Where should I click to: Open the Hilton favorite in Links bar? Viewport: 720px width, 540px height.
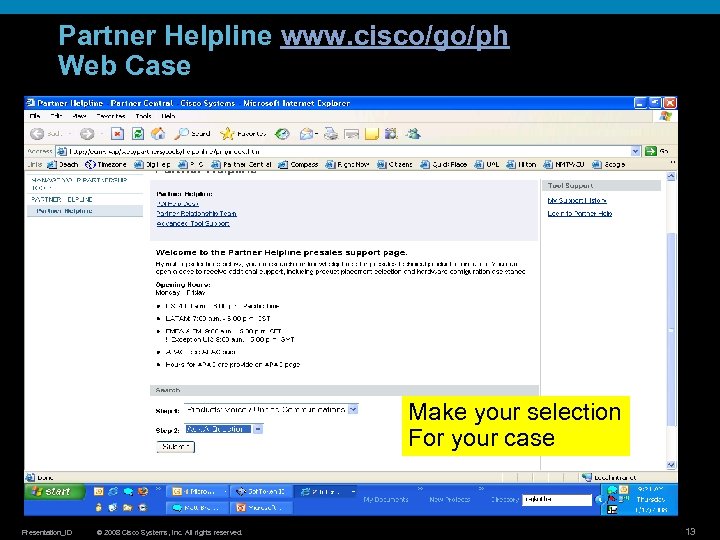[x=521, y=164]
